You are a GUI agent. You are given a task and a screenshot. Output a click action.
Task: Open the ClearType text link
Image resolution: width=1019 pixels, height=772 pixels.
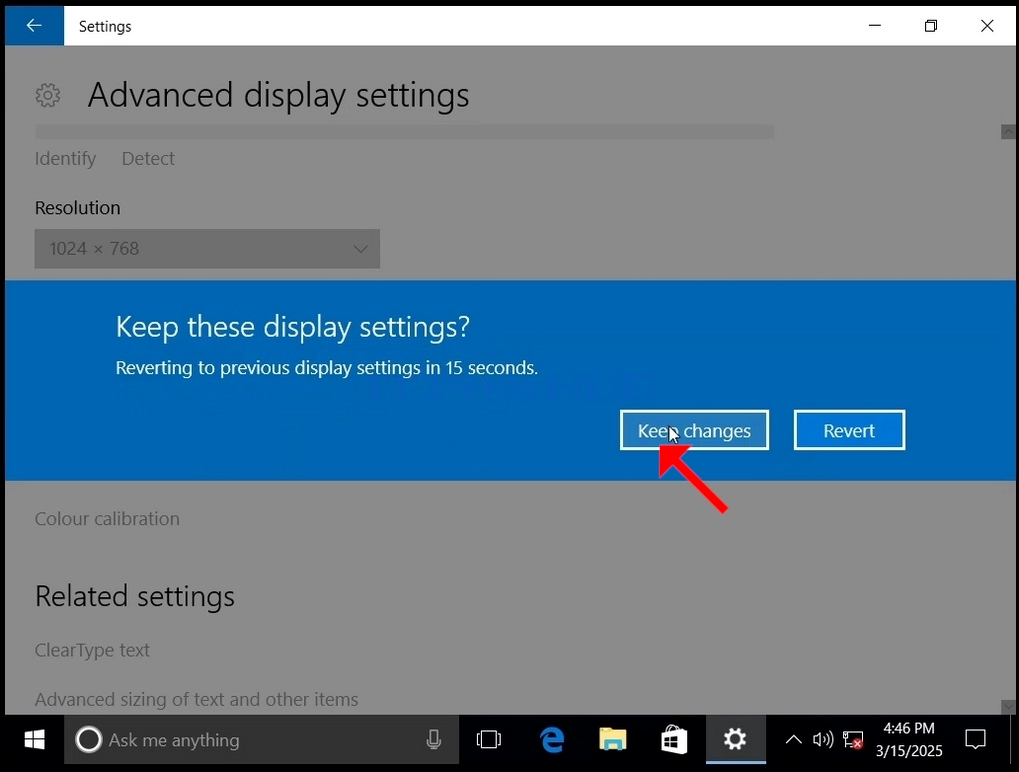pyautogui.click(x=92, y=650)
